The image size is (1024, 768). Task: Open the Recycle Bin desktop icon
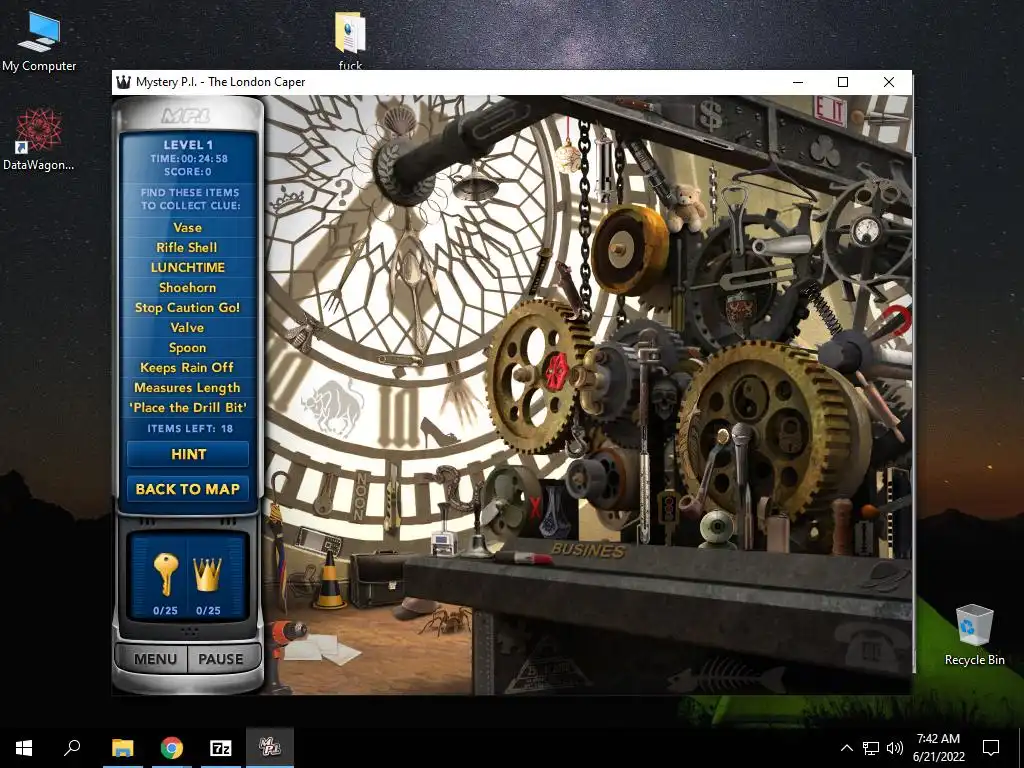coord(974,633)
